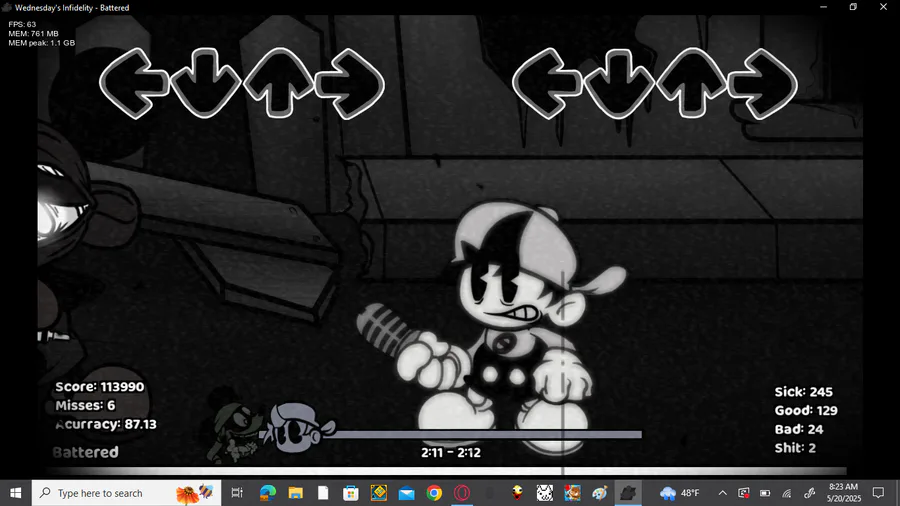Click the Battered song name label

click(86, 452)
